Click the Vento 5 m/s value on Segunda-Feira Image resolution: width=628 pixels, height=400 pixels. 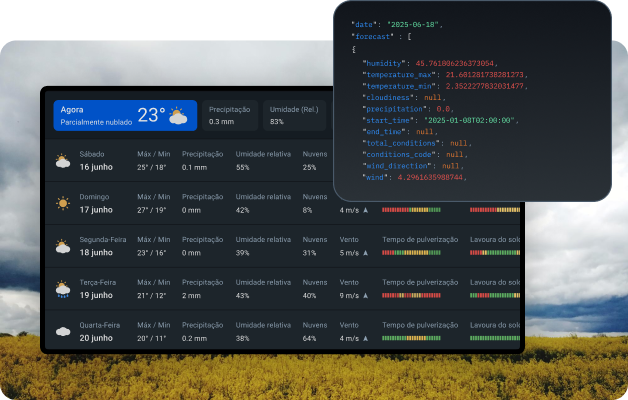(x=349, y=253)
